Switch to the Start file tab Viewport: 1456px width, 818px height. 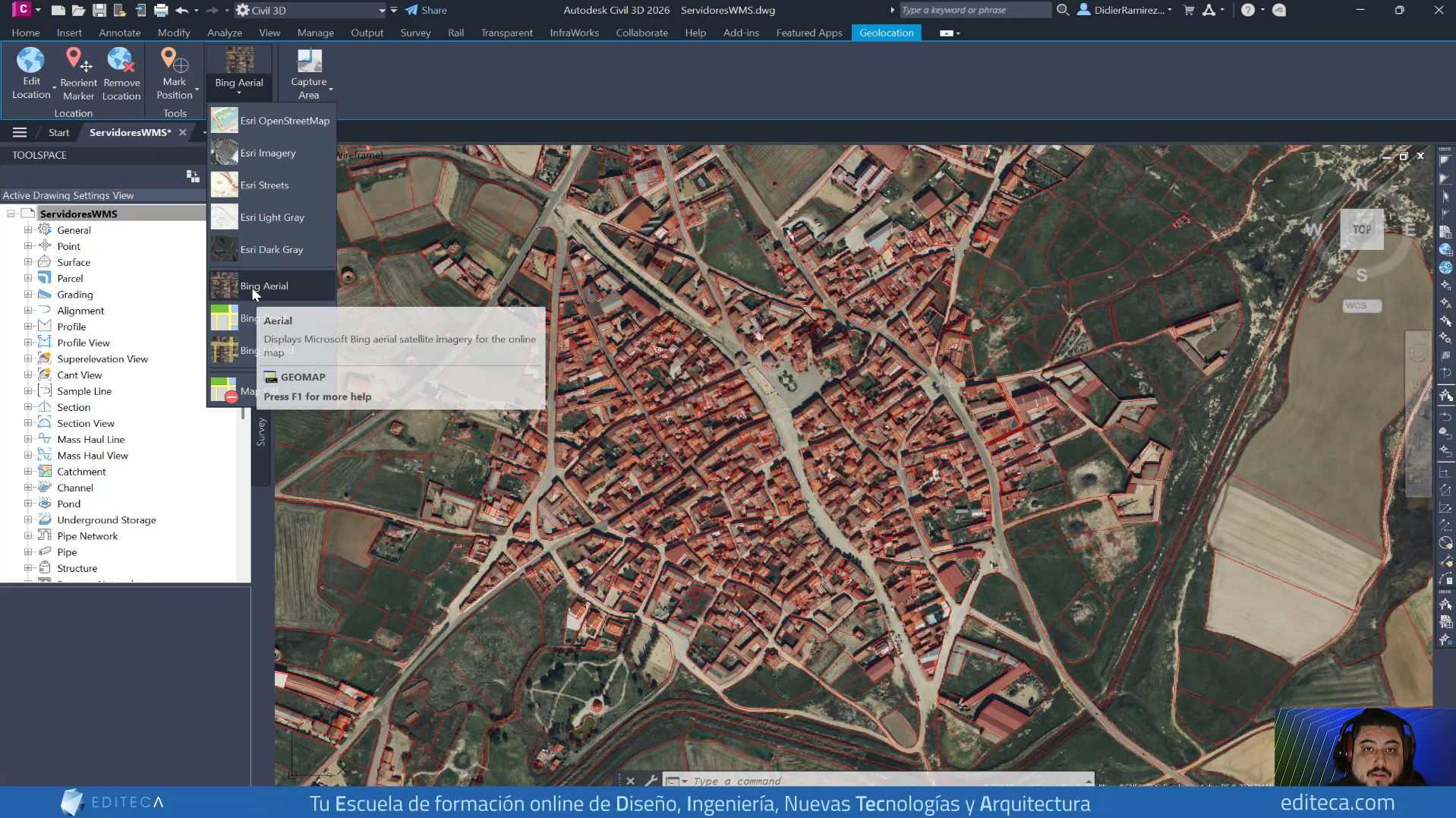pos(58,132)
